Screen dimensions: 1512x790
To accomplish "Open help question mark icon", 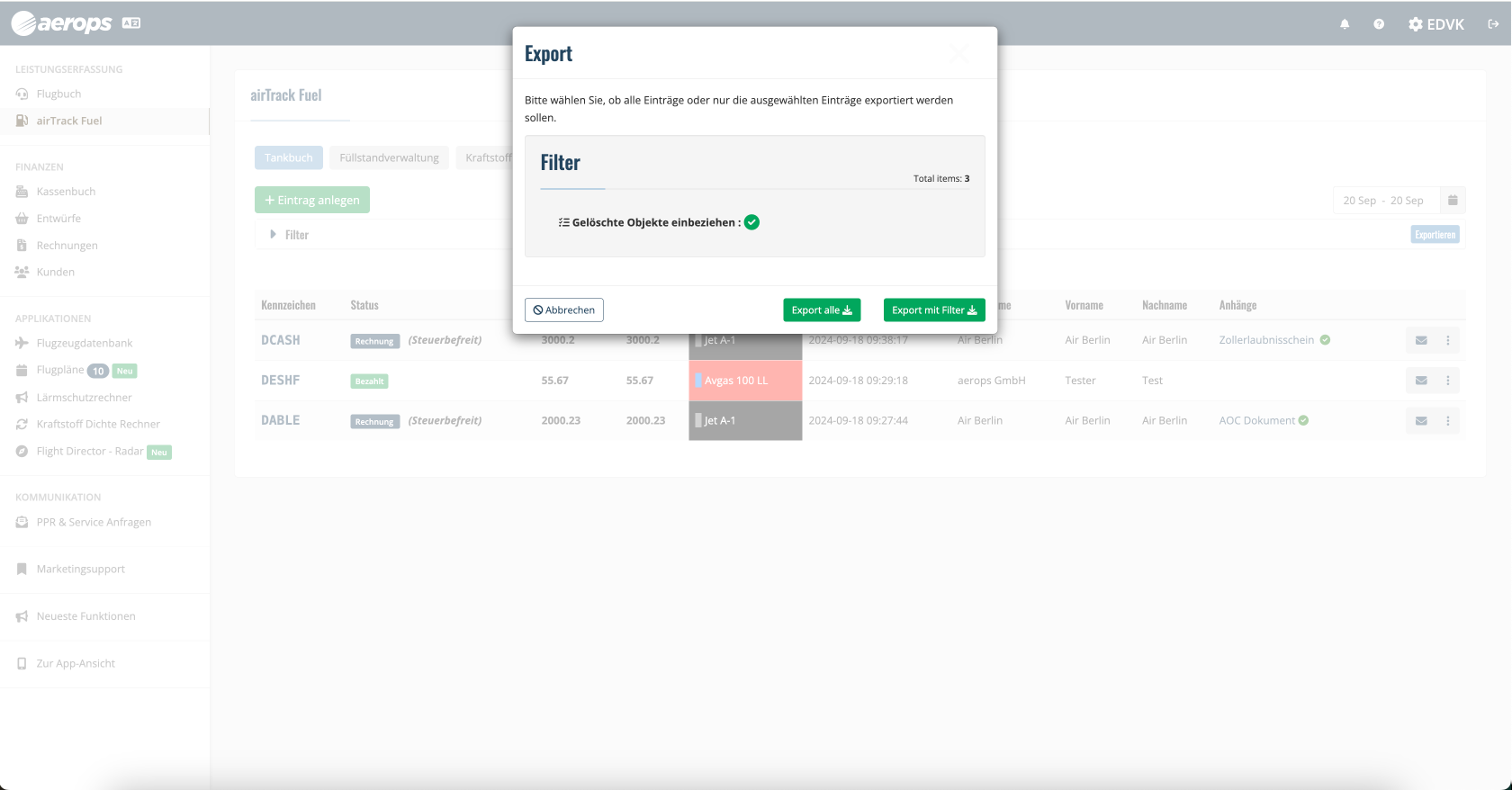I will tap(1379, 24).
